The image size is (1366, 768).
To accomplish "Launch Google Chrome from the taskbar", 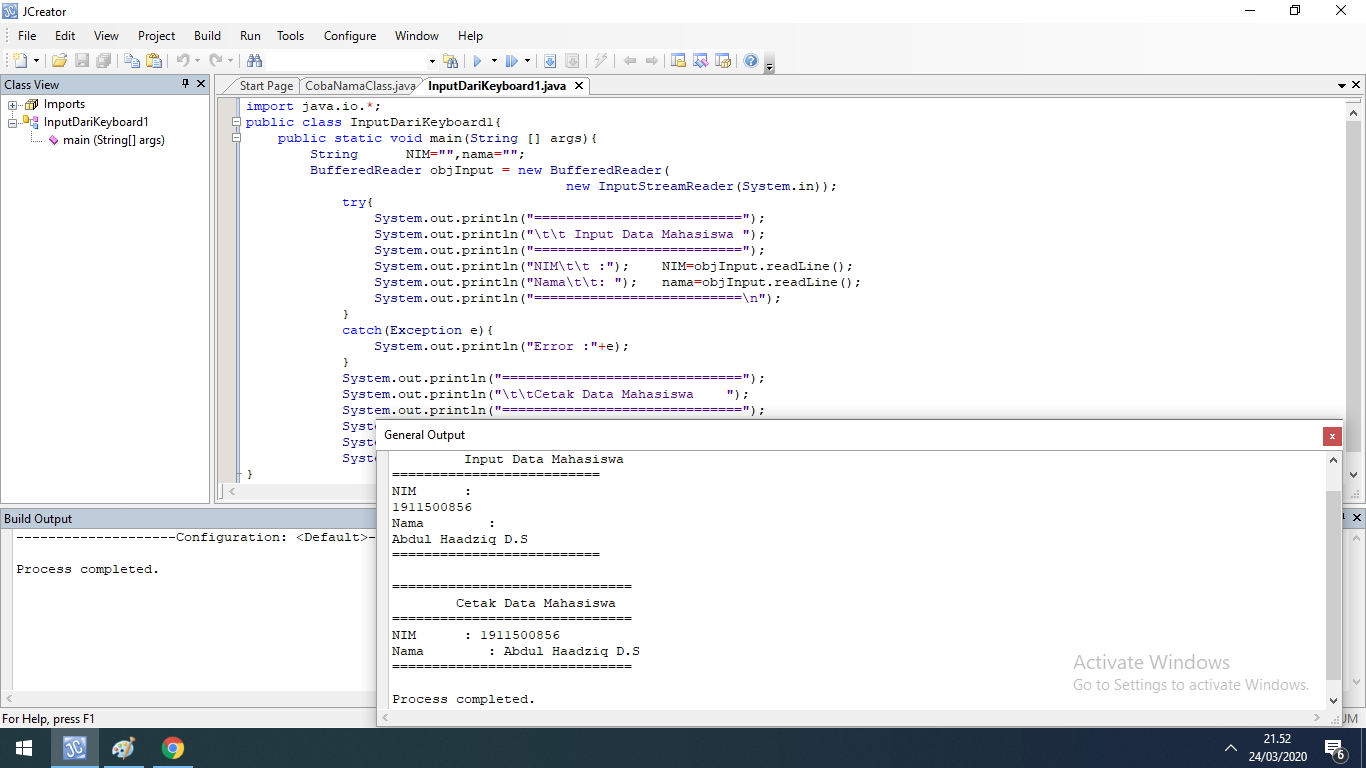I will tap(172, 747).
